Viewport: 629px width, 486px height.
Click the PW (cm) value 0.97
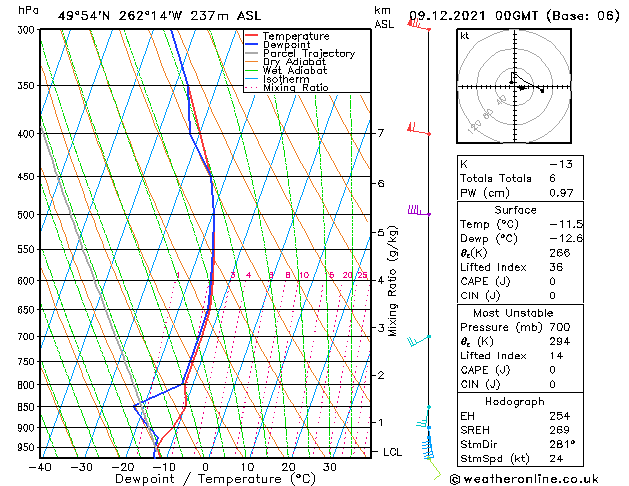(561, 193)
